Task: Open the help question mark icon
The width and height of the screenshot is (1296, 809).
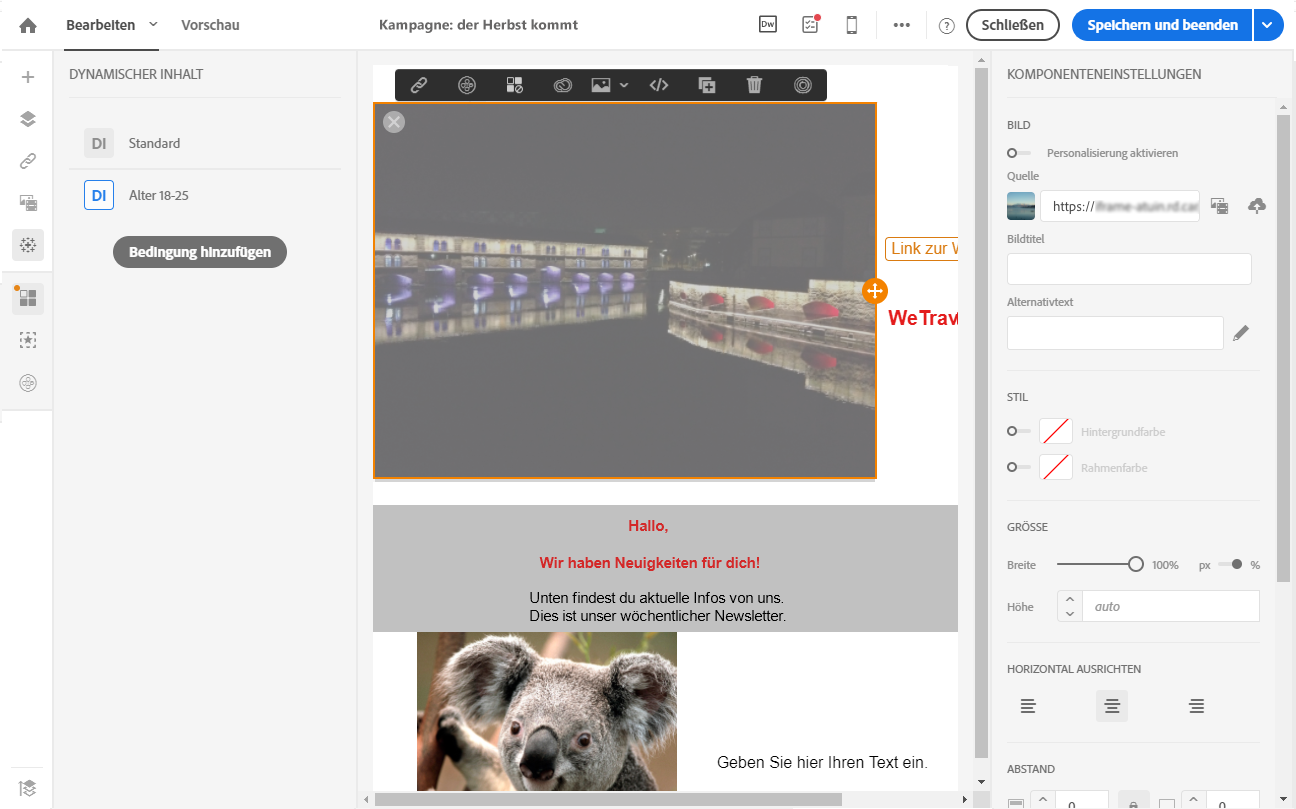Action: coord(947,26)
